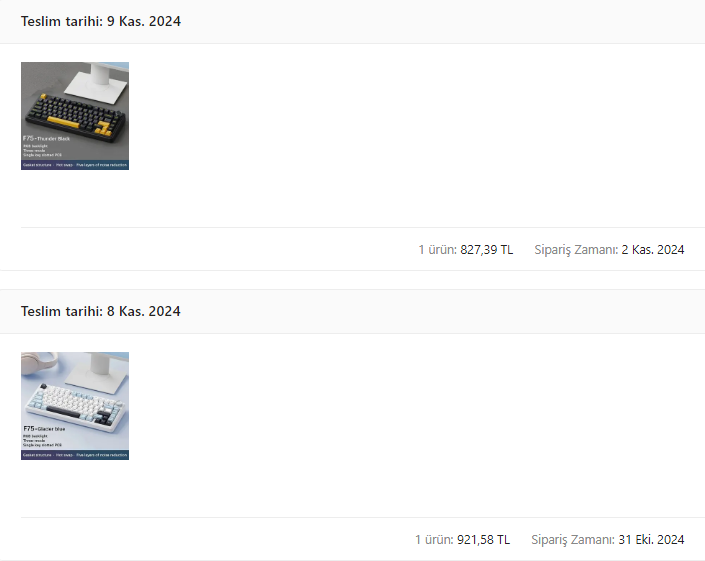Click the 827,39 TL price amount
Viewport: 705px width, 561px height.
point(486,249)
